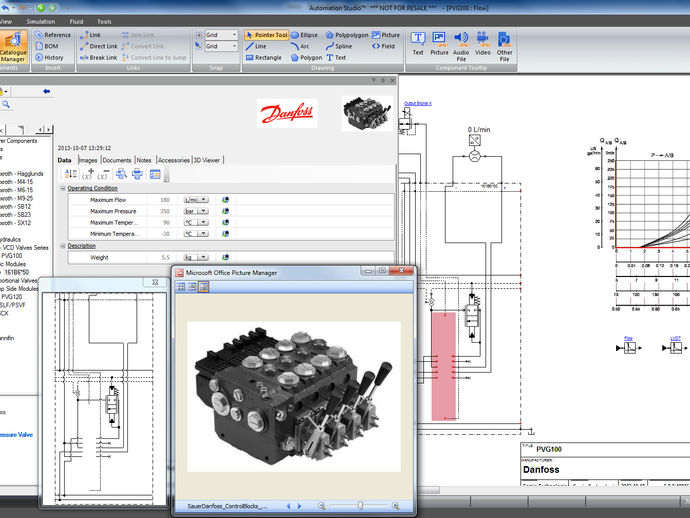
Task: Collapse the Description section
Action: click(x=62, y=246)
